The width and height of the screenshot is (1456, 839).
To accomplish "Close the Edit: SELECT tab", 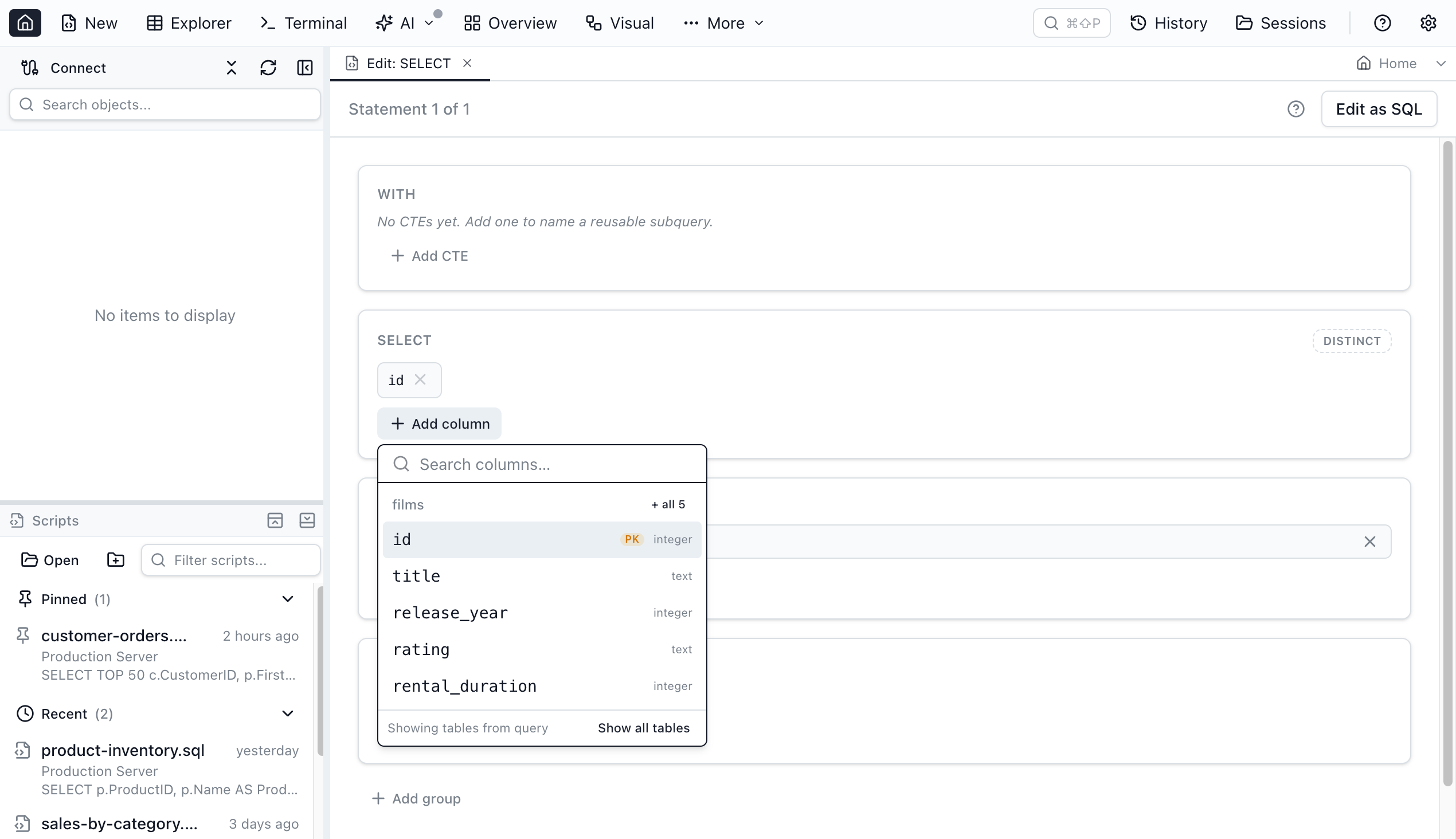I will (467, 64).
